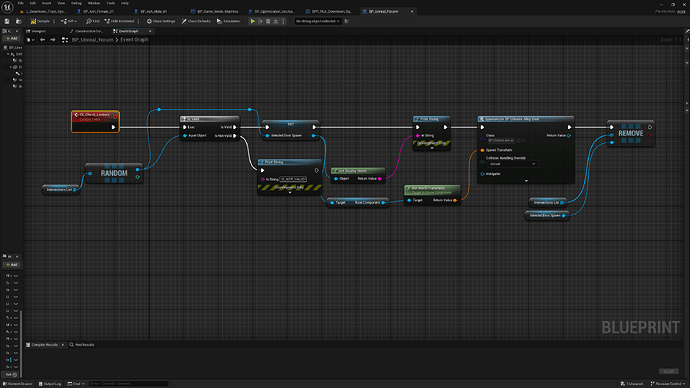Click BP_Unreal_Forum breadcrumb link
The height and width of the screenshot is (388, 690).
pos(92,40)
